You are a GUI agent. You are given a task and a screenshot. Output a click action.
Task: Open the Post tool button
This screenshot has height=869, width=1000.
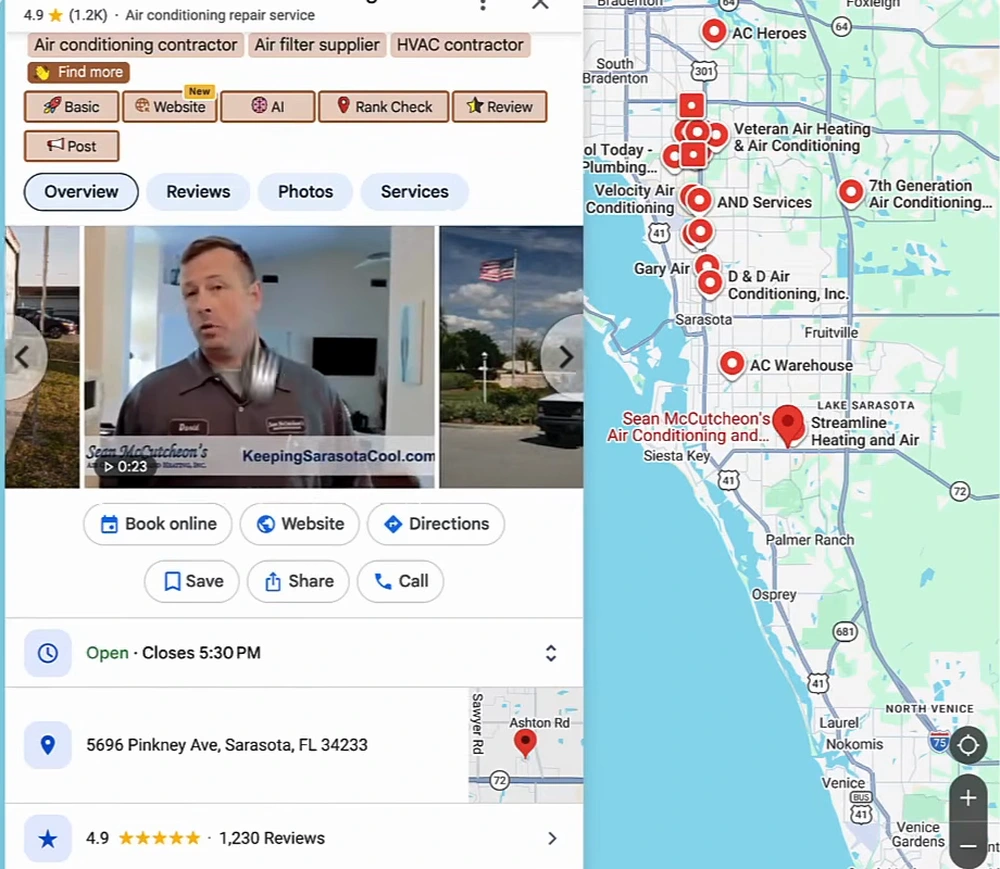coord(71,146)
